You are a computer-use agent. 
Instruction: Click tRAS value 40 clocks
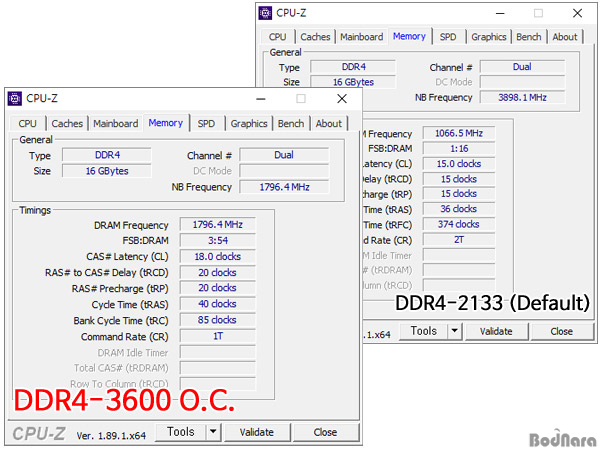click(217, 304)
